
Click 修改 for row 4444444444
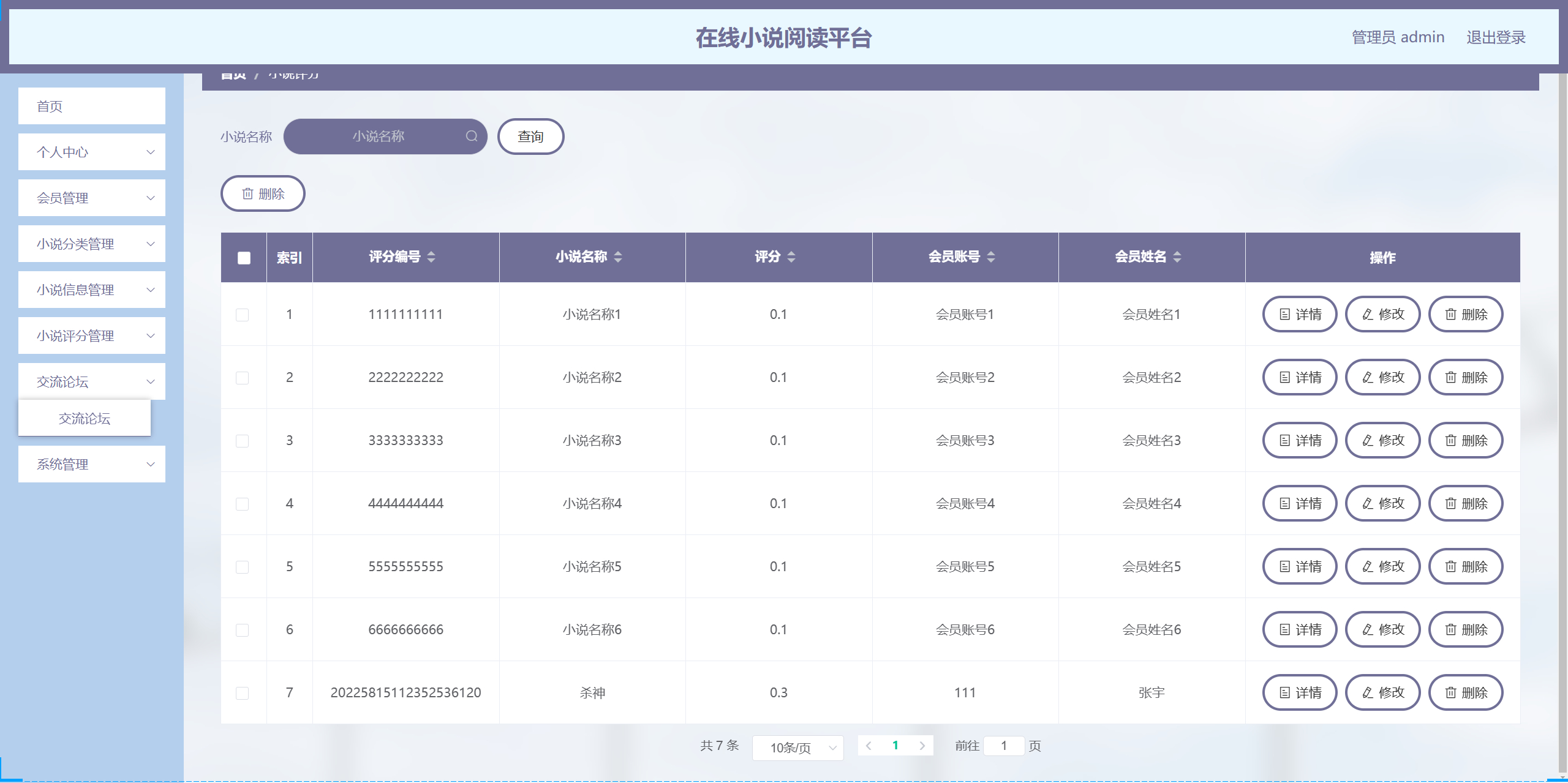[1383, 503]
